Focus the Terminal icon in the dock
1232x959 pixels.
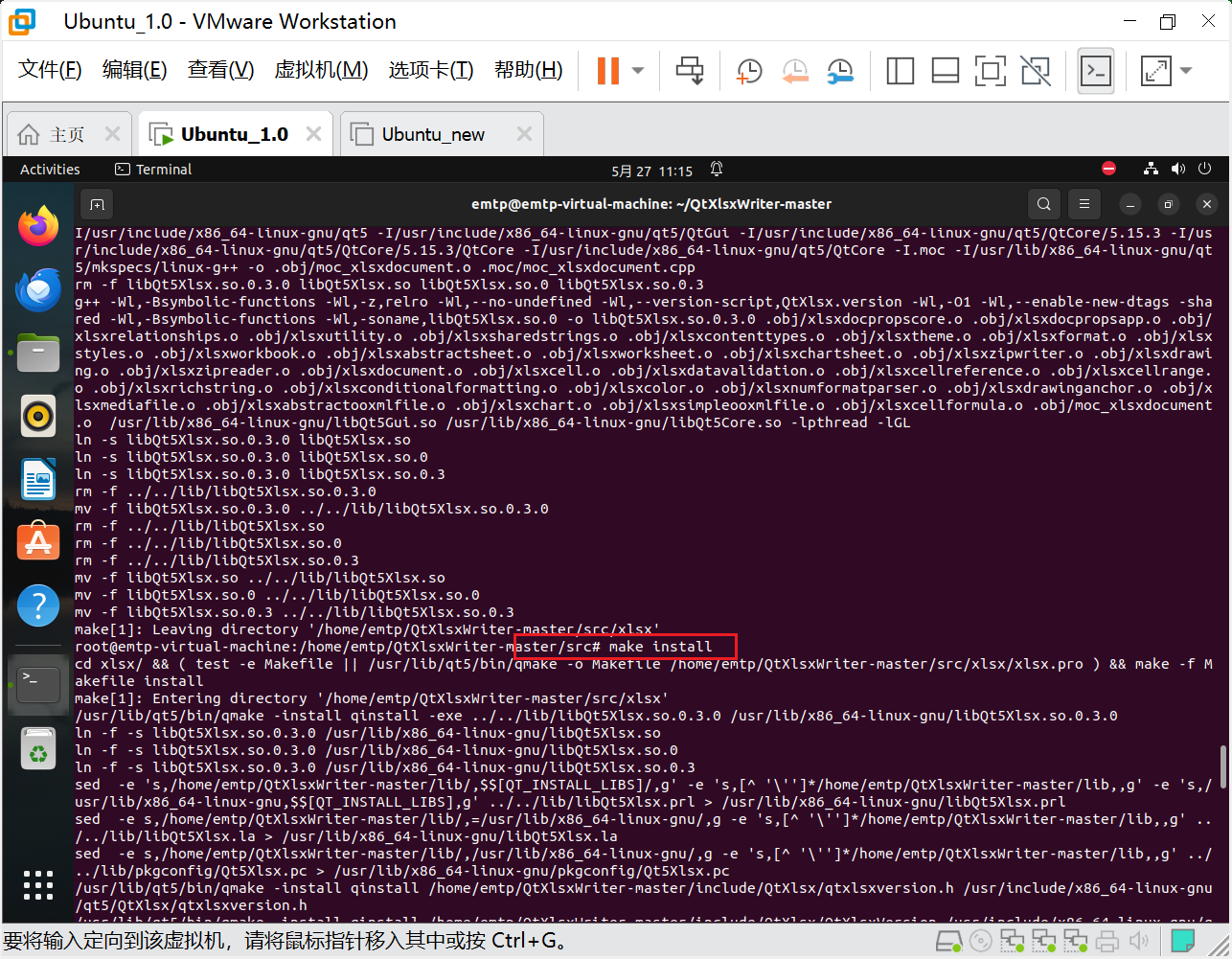pyautogui.click(x=38, y=685)
